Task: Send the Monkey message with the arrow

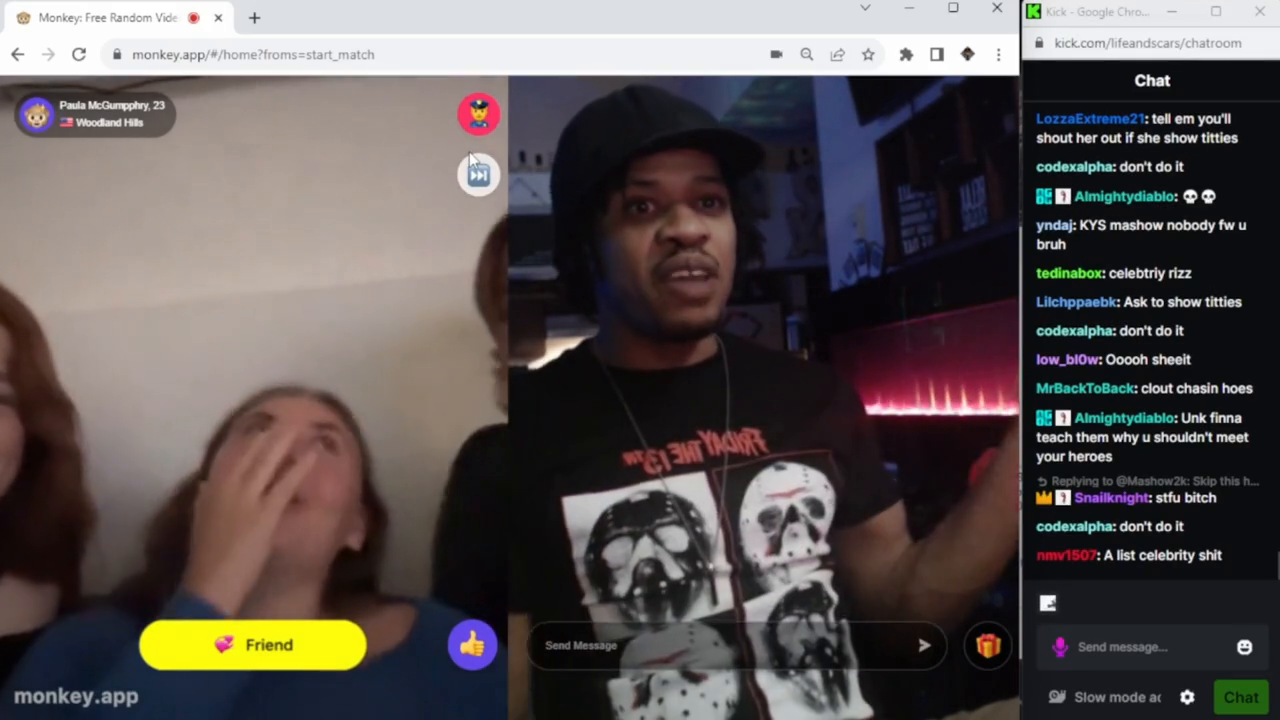Action: (924, 646)
